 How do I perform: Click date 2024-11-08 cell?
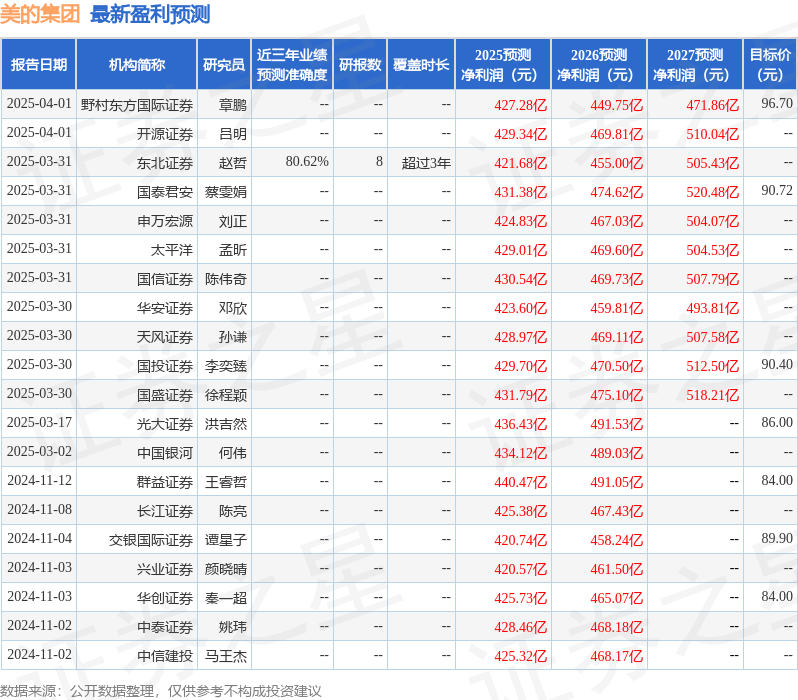(39, 510)
